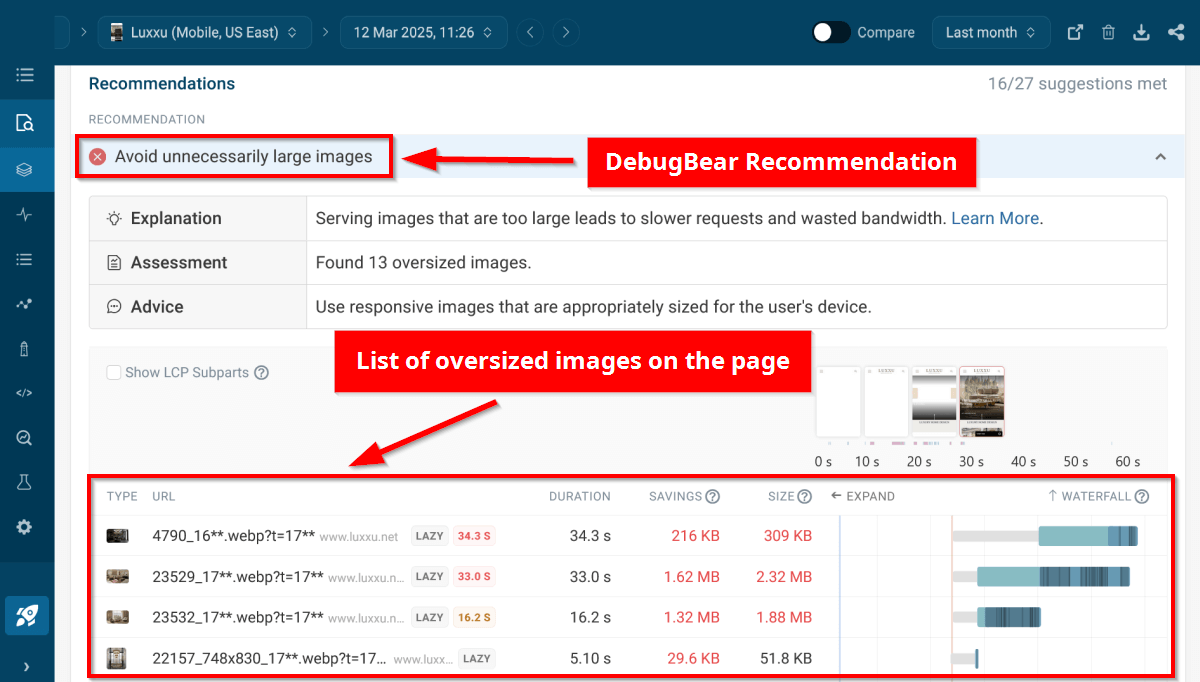Click the image thumbnail of 4790_16 row
The height and width of the screenshot is (682, 1200).
click(x=118, y=536)
